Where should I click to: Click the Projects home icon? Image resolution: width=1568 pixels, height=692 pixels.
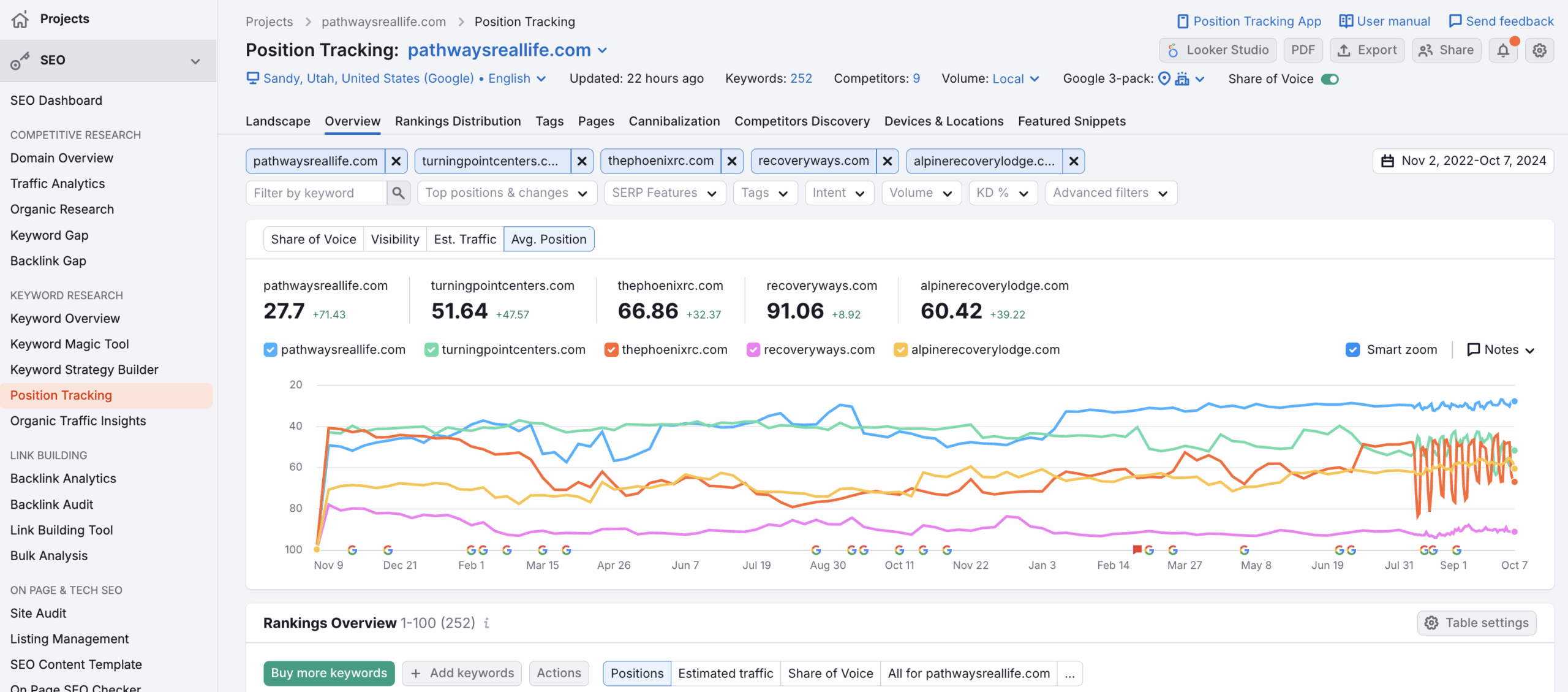(20, 19)
